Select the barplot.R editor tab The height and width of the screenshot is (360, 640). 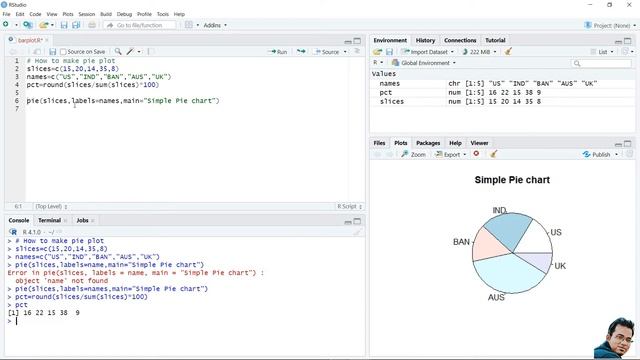tap(30, 40)
